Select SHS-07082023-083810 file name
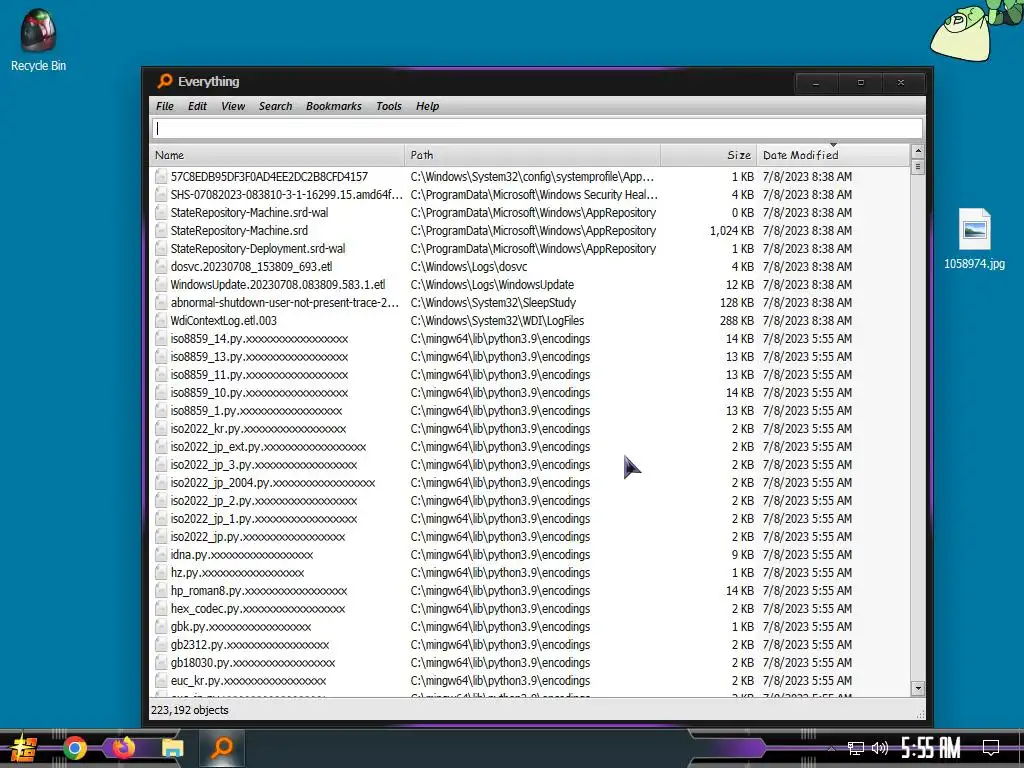The height and width of the screenshot is (768, 1024). point(286,195)
